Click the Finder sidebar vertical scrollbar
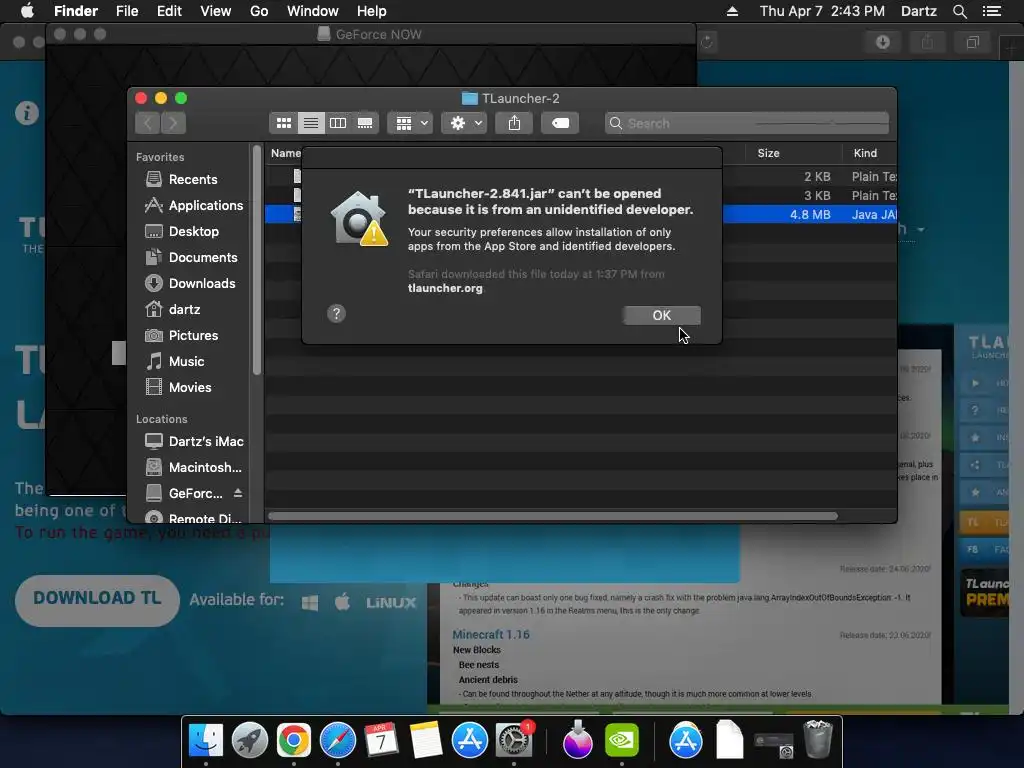Image resolution: width=1024 pixels, height=768 pixels. click(257, 261)
